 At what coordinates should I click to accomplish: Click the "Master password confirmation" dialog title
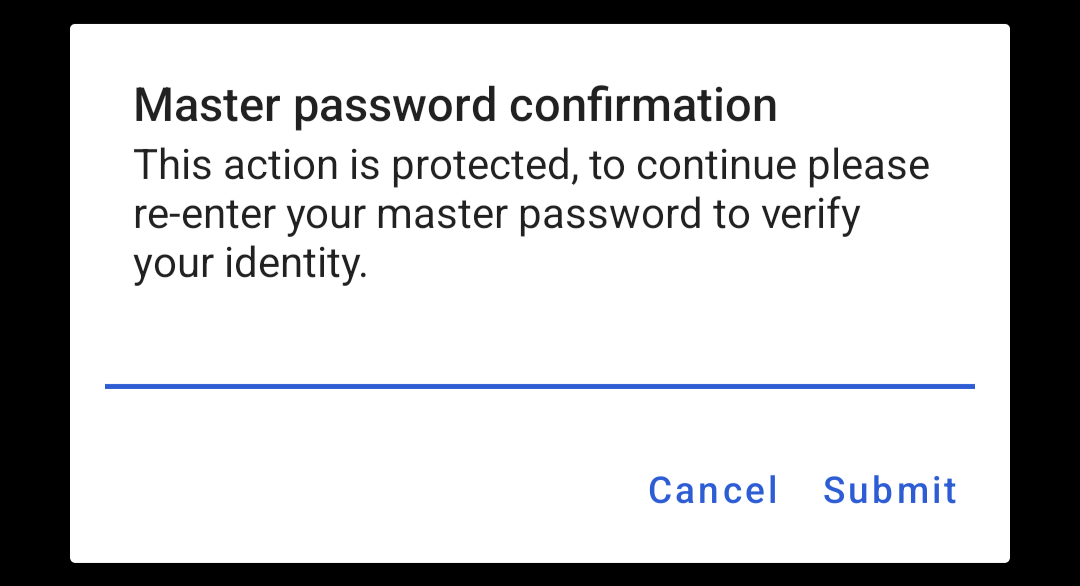coord(455,106)
